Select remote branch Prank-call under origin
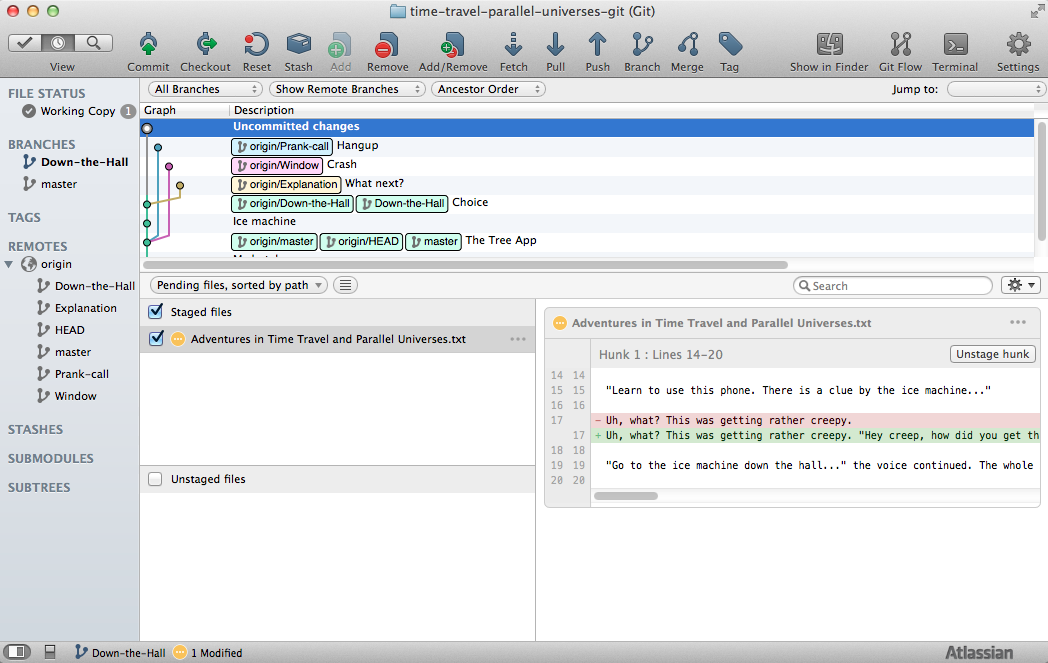 point(82,374)
